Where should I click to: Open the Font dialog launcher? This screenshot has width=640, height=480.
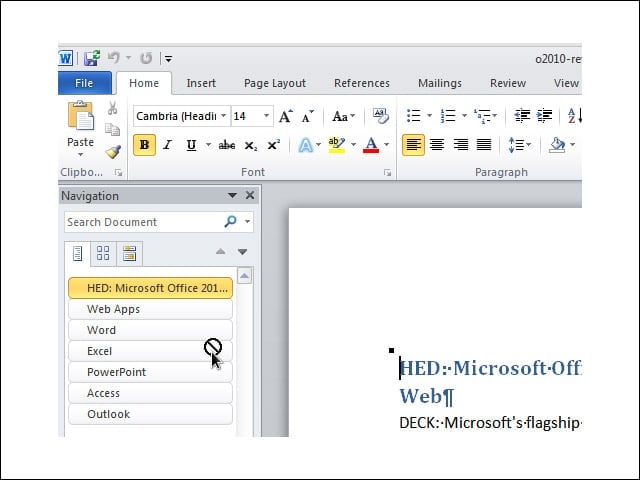(x=387, y=173)
